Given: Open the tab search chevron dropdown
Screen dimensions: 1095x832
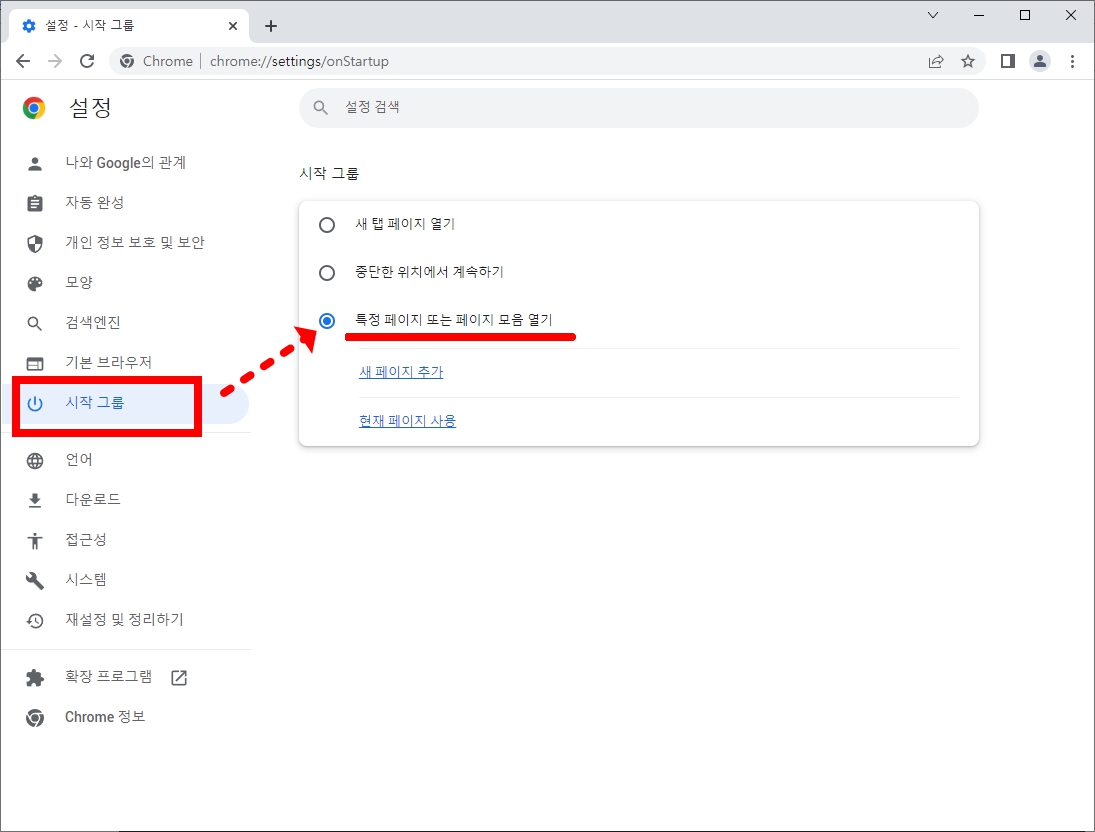Looking at the screenshot, I should (932, 15).
